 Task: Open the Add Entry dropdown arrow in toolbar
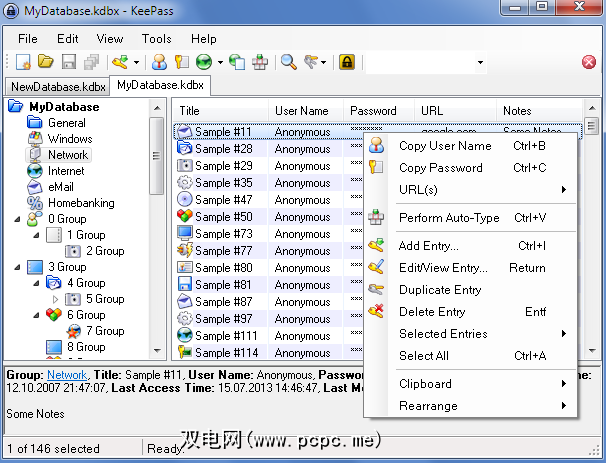pos(136,62)
